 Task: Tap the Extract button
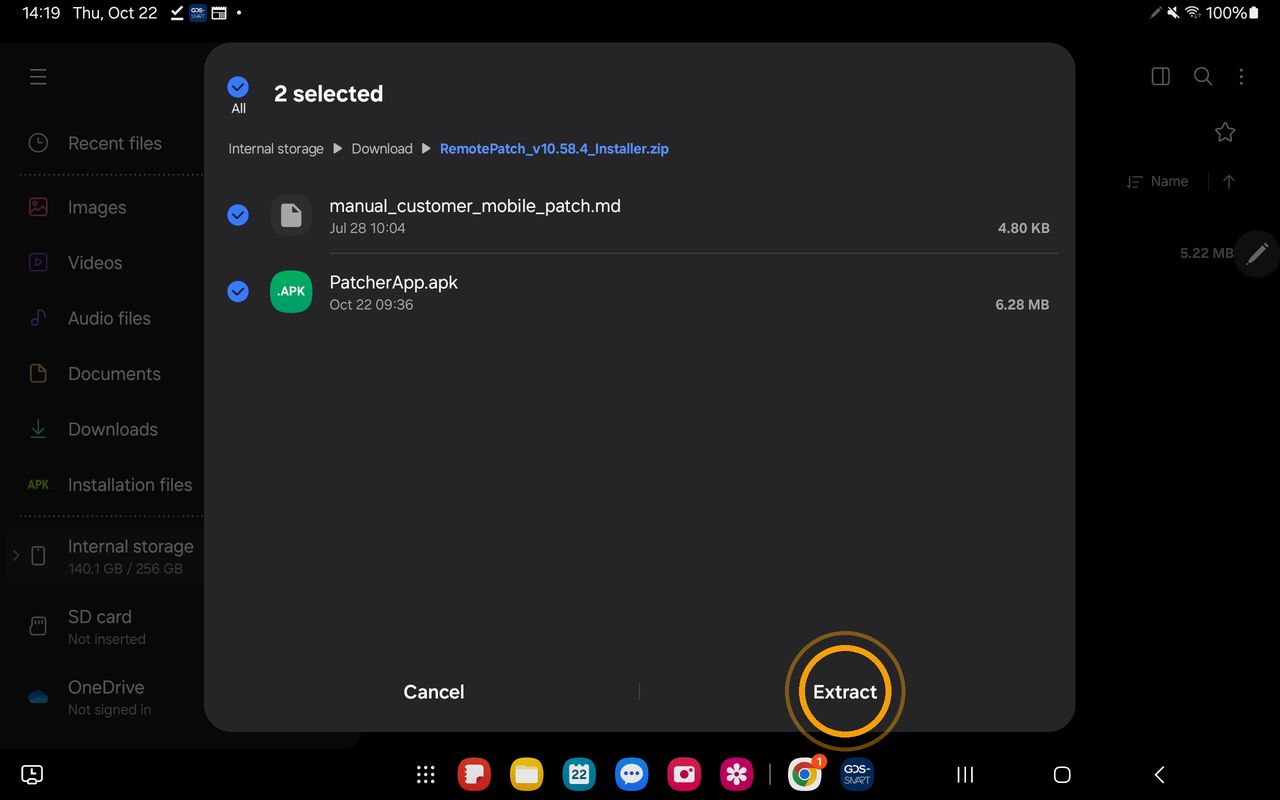click(845, 692)
